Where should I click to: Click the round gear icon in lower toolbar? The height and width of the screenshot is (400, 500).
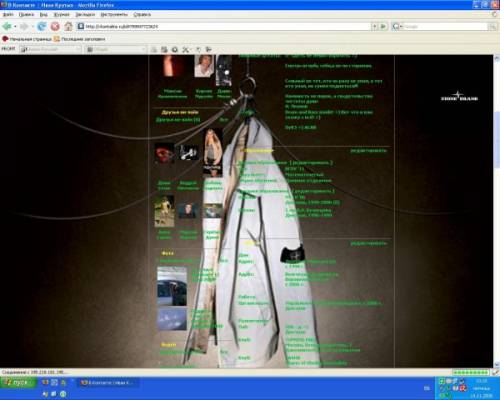(174, 49)
